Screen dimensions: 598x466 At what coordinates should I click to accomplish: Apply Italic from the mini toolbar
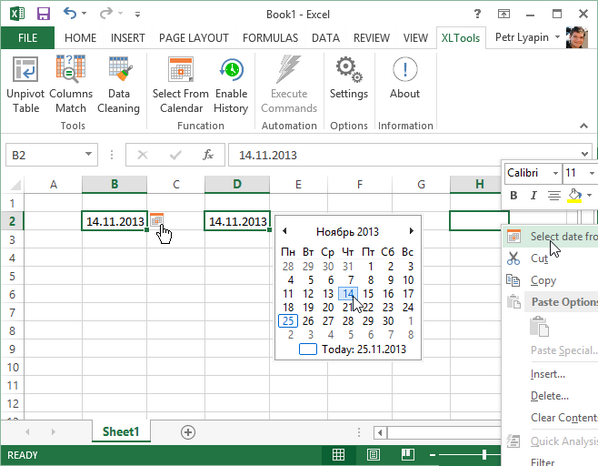point(534,196)
